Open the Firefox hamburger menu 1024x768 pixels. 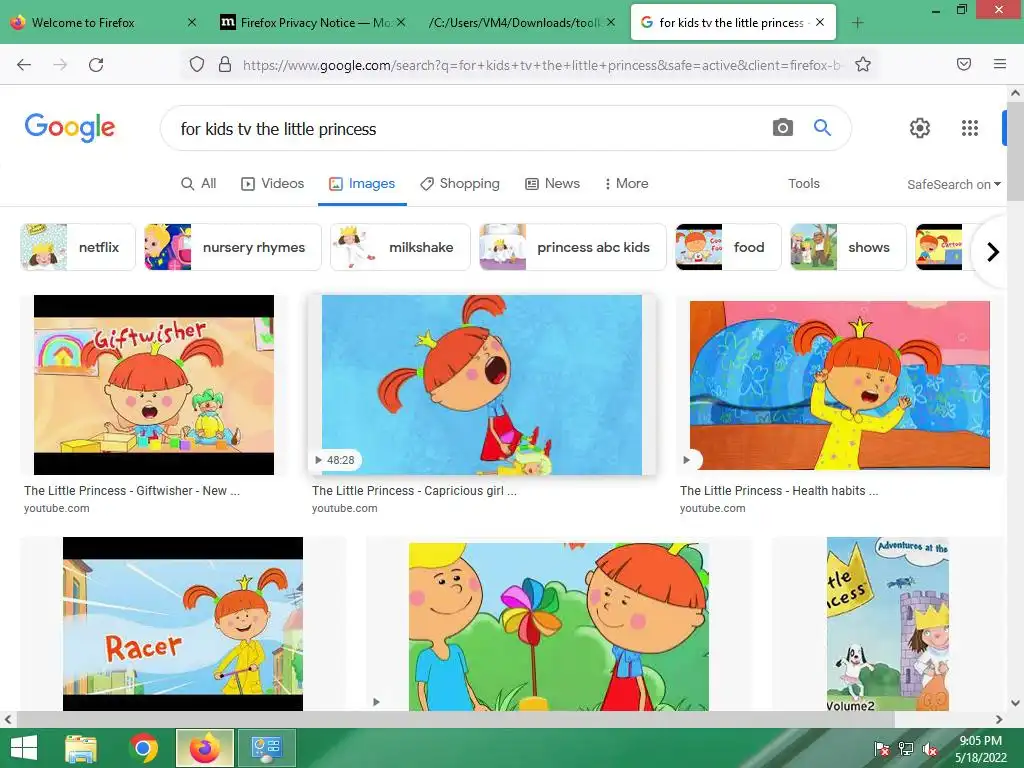click(999, 64)
